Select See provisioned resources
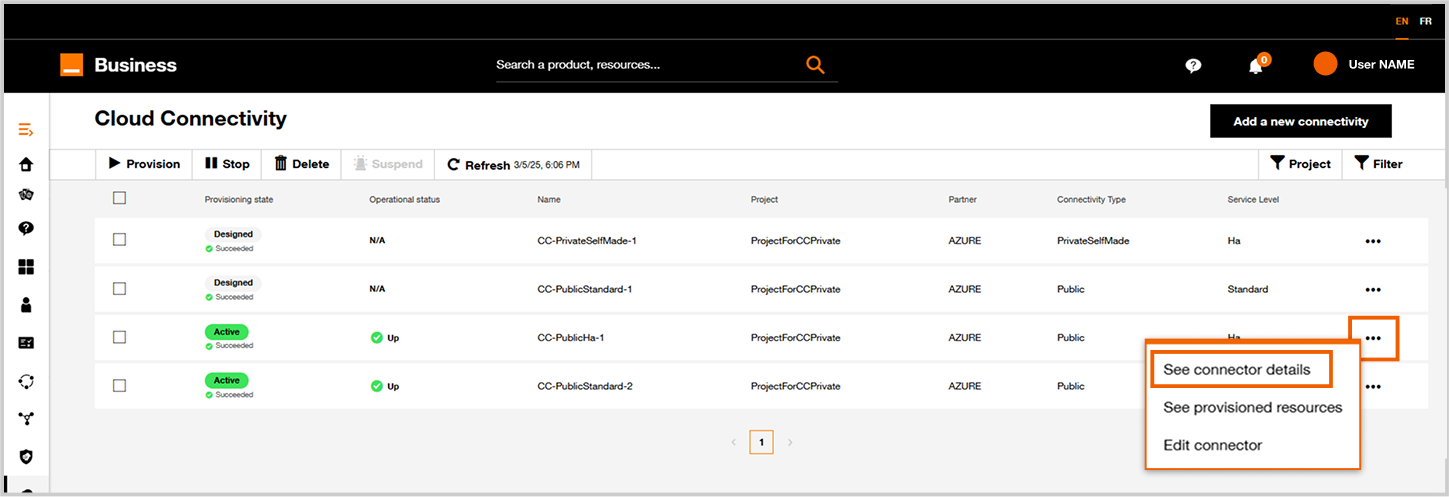This screenshot has width=1449, height=497. click(1252, 407)
